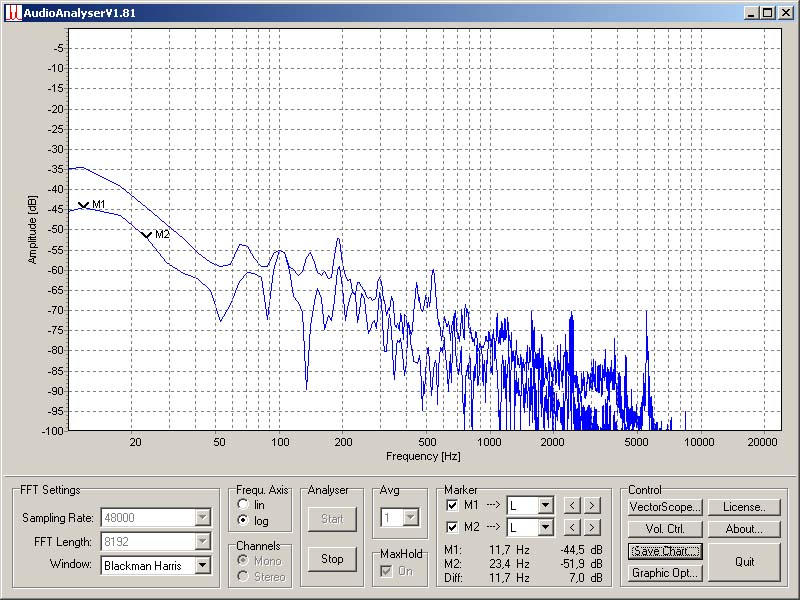This screenshot has width=800, height=600.
Task: Open the About dialog
Action: pos(744,529)
